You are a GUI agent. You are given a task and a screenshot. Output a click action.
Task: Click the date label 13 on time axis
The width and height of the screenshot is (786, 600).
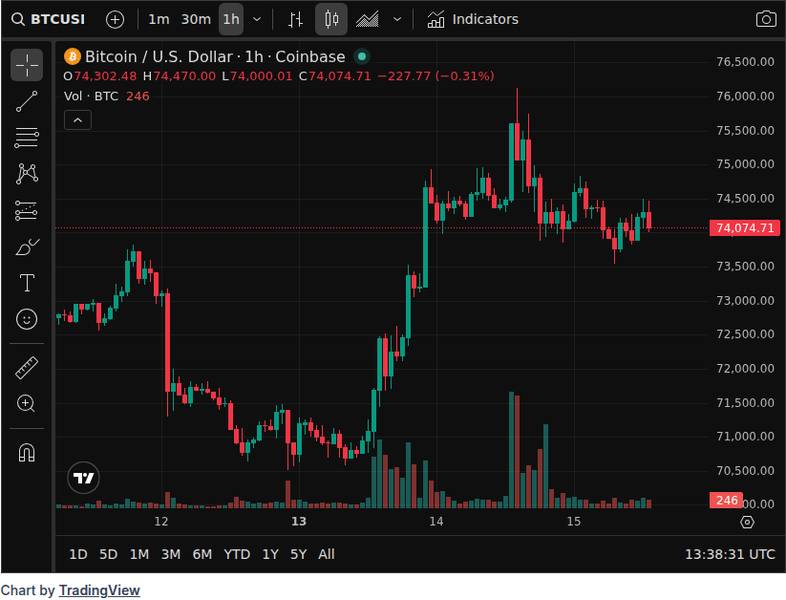[x=299, y=522]
